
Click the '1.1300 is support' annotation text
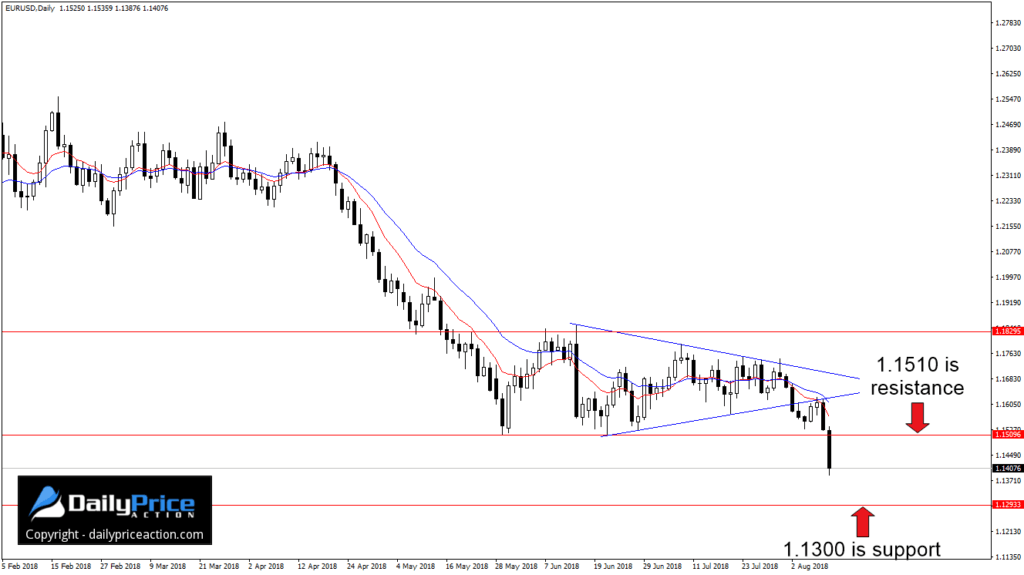tap(862, 550)
